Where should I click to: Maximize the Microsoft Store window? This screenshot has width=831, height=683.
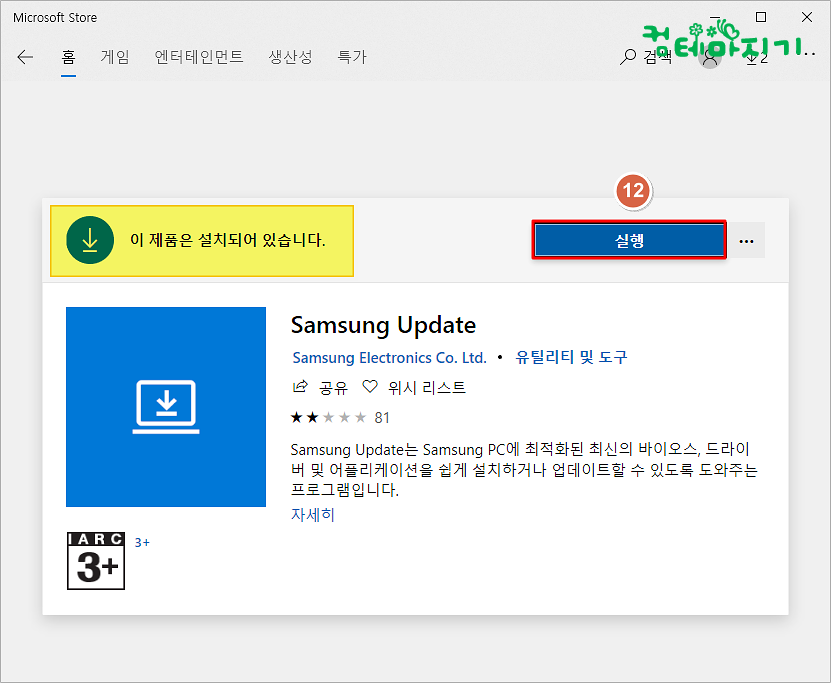click(761, 17)
